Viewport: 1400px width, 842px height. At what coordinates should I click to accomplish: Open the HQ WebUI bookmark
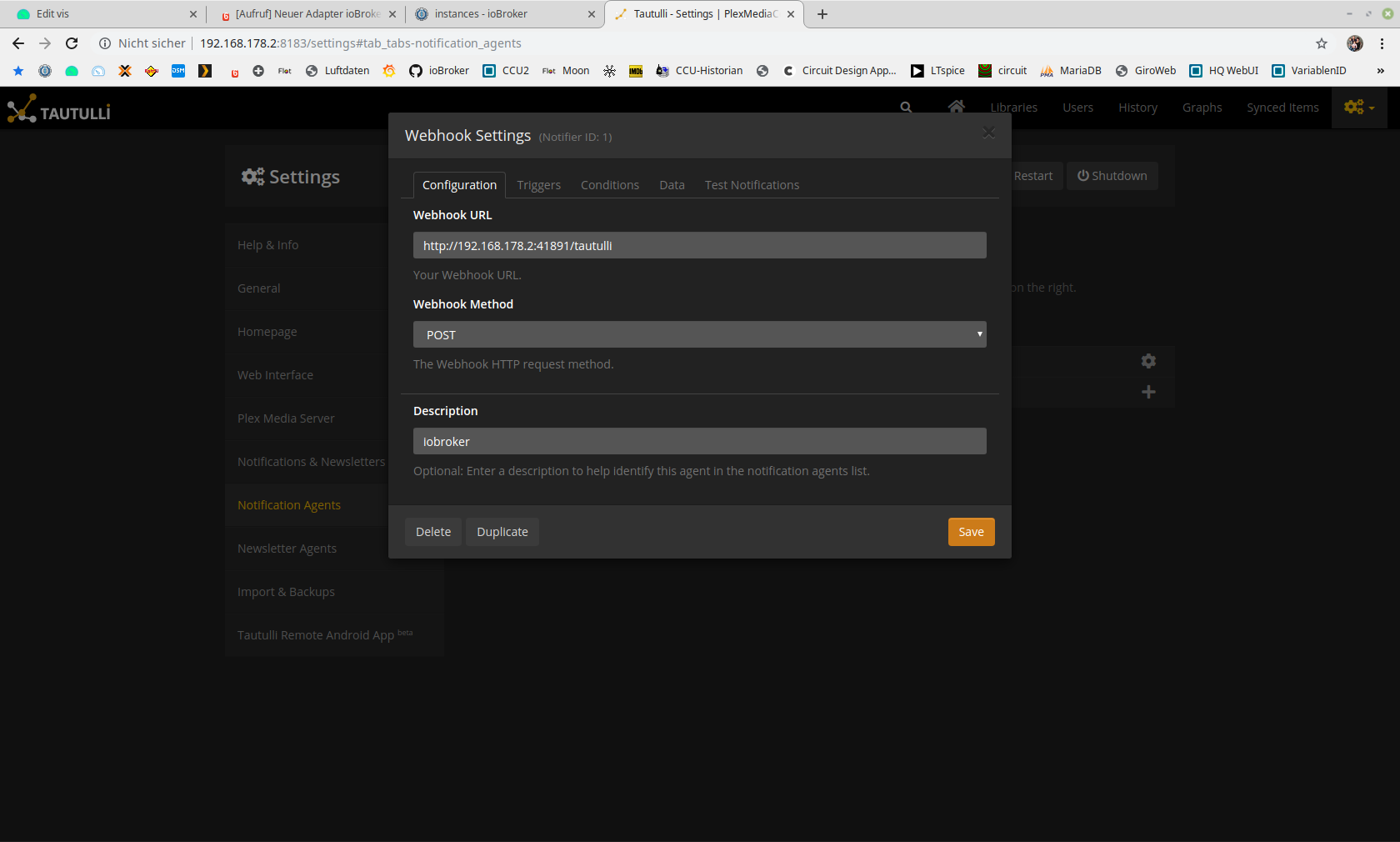coord(1223,71)
